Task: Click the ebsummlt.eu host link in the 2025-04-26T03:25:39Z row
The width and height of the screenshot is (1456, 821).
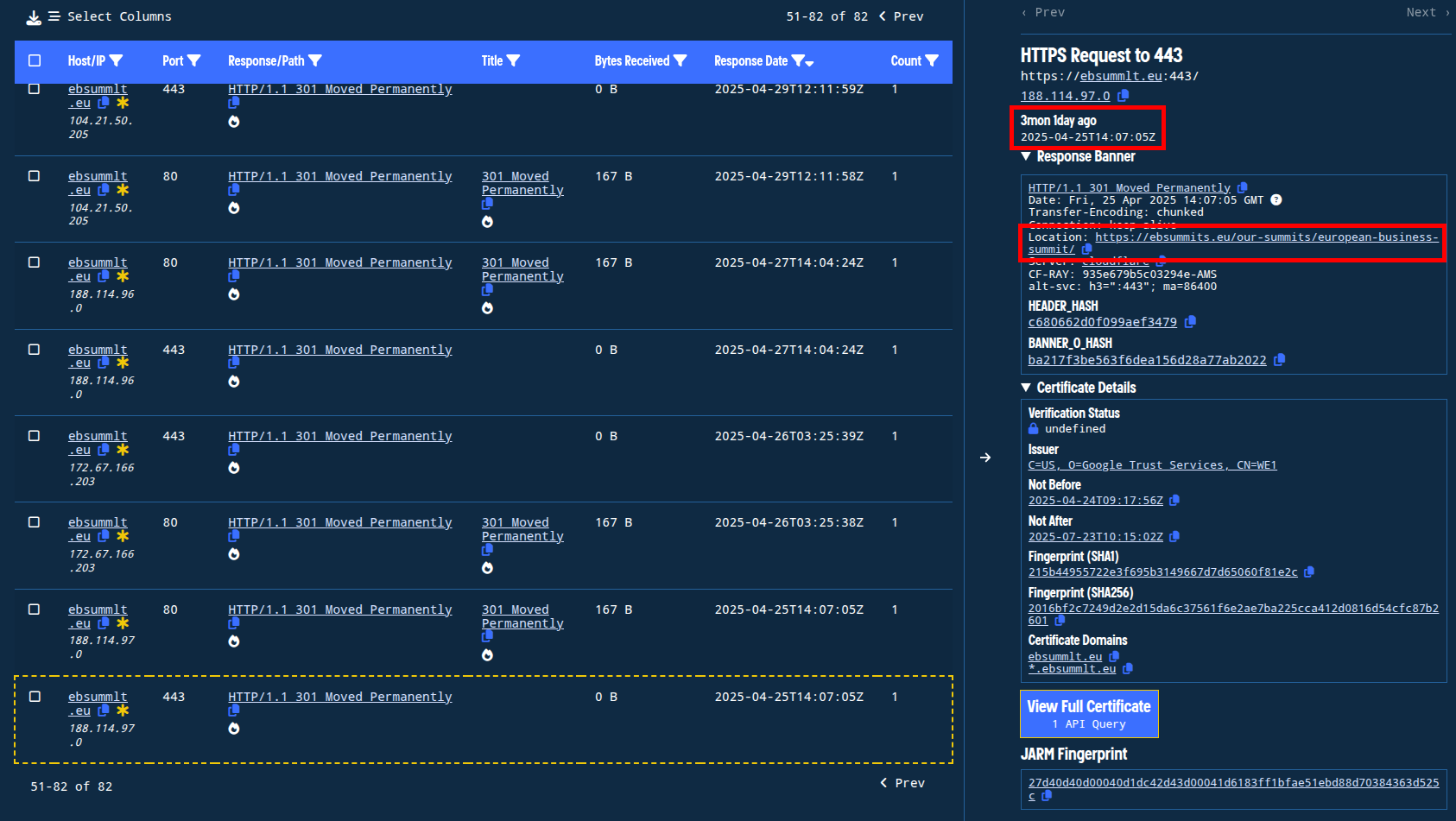Action: [97, 443]
